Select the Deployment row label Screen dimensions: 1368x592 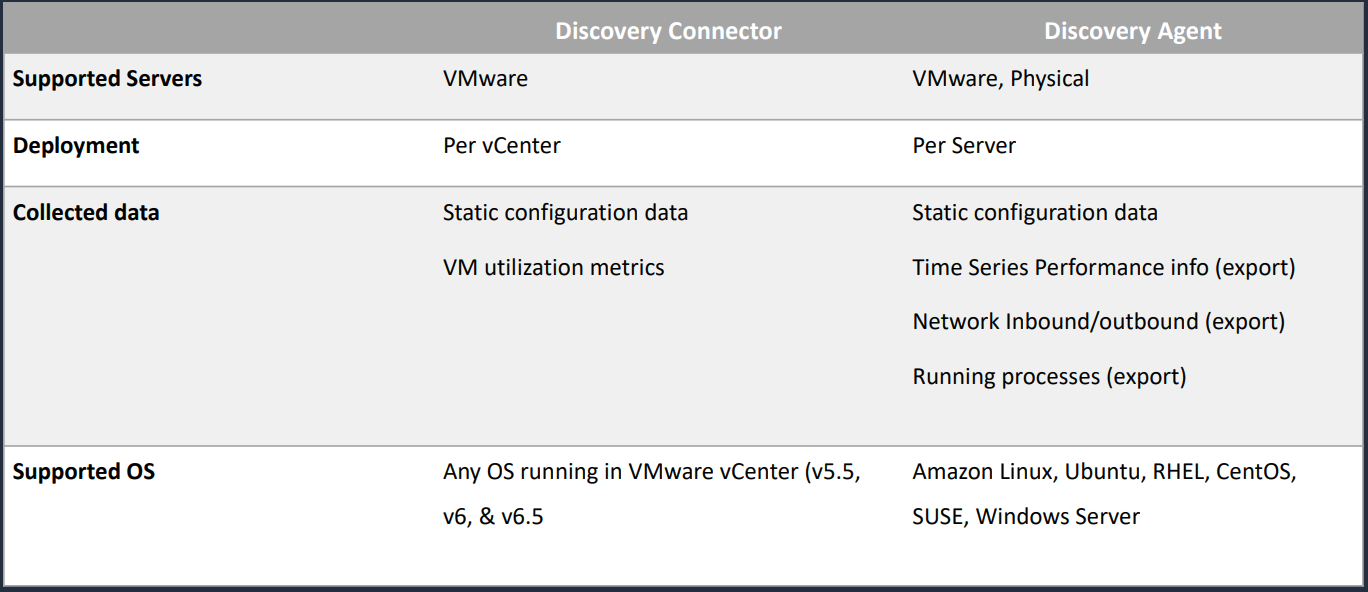(x=76, y=146)
